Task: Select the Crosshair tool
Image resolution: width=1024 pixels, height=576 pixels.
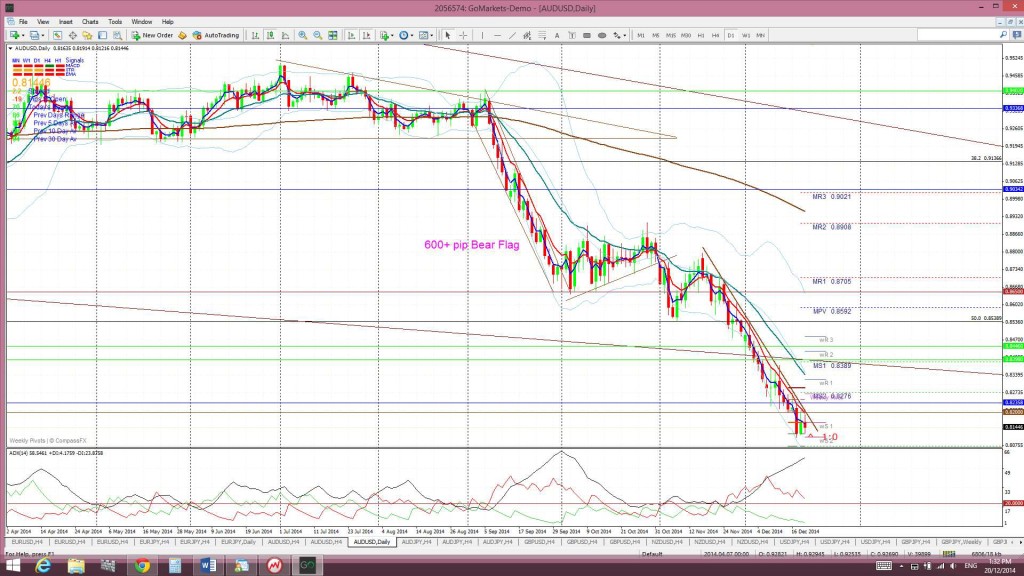Action: pos(463,35)
